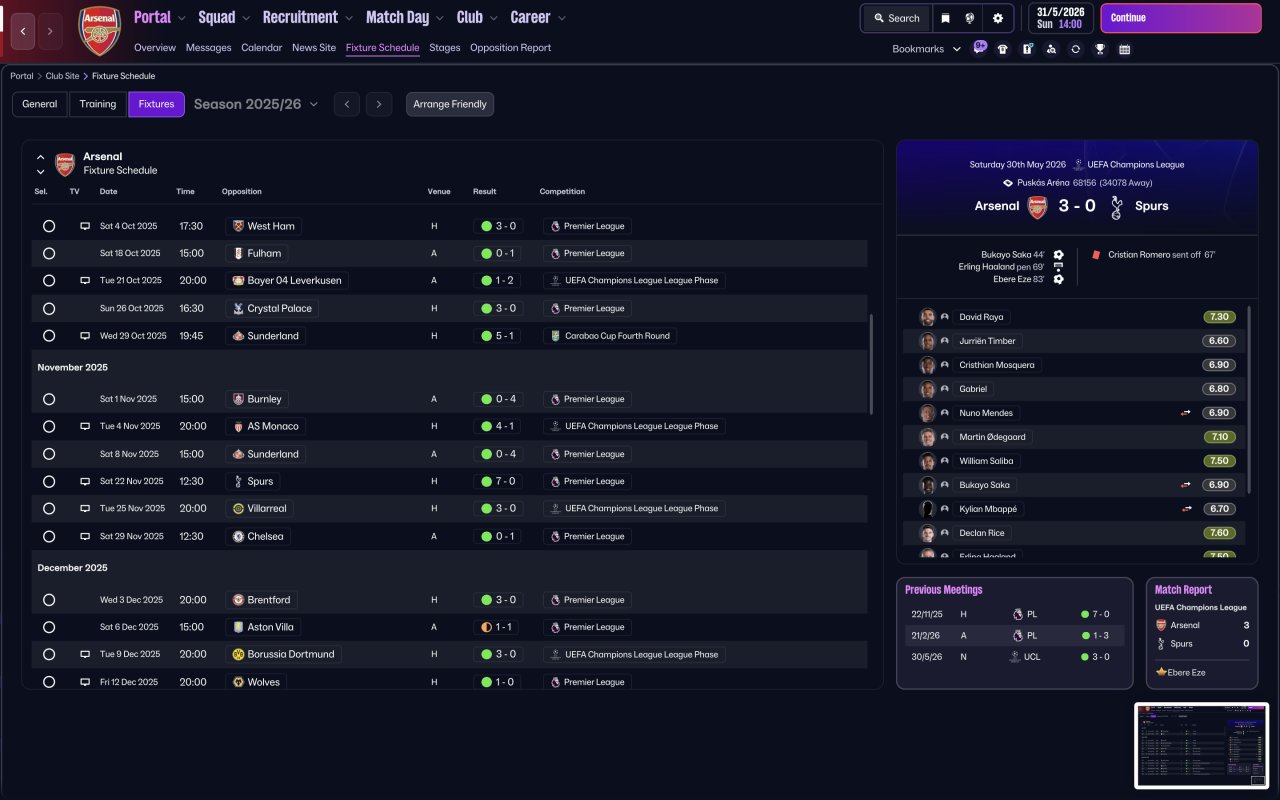The height and width of the screenshot is (800, 1280).
Task: Open the Calendar sub-tab
Action: click(x=262, y=47)
